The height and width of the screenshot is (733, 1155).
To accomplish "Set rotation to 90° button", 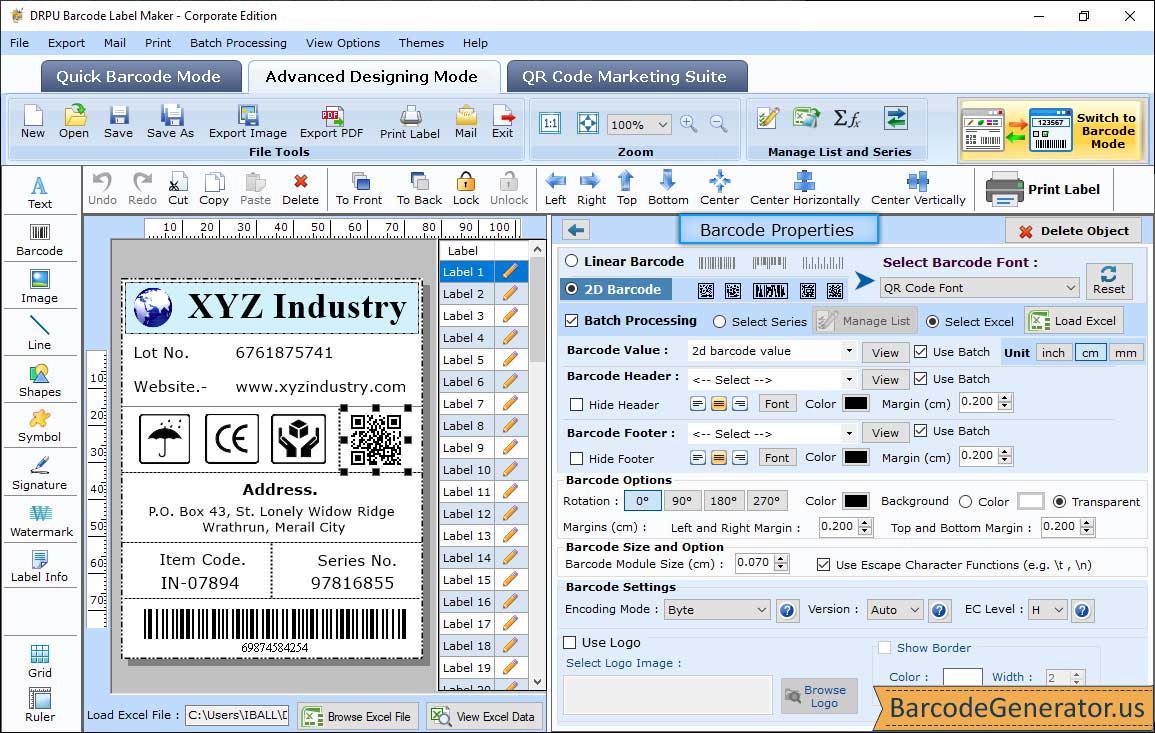I will (x=681, y=501).
